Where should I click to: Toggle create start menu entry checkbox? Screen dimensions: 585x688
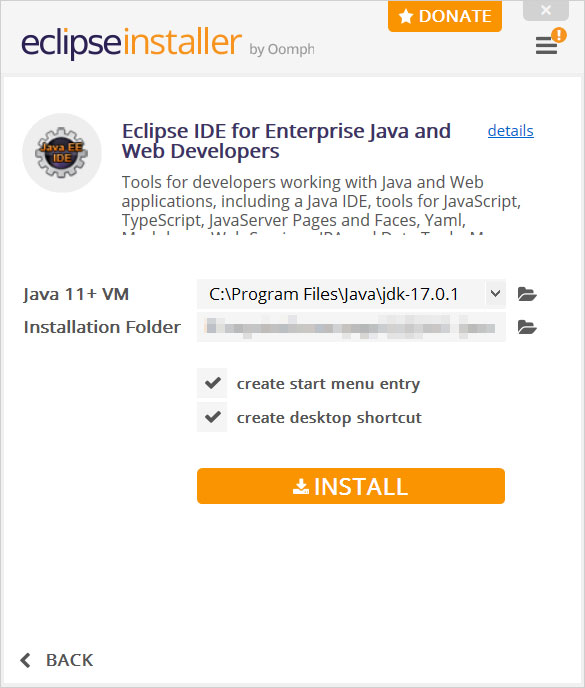click(x=212, y=383)
